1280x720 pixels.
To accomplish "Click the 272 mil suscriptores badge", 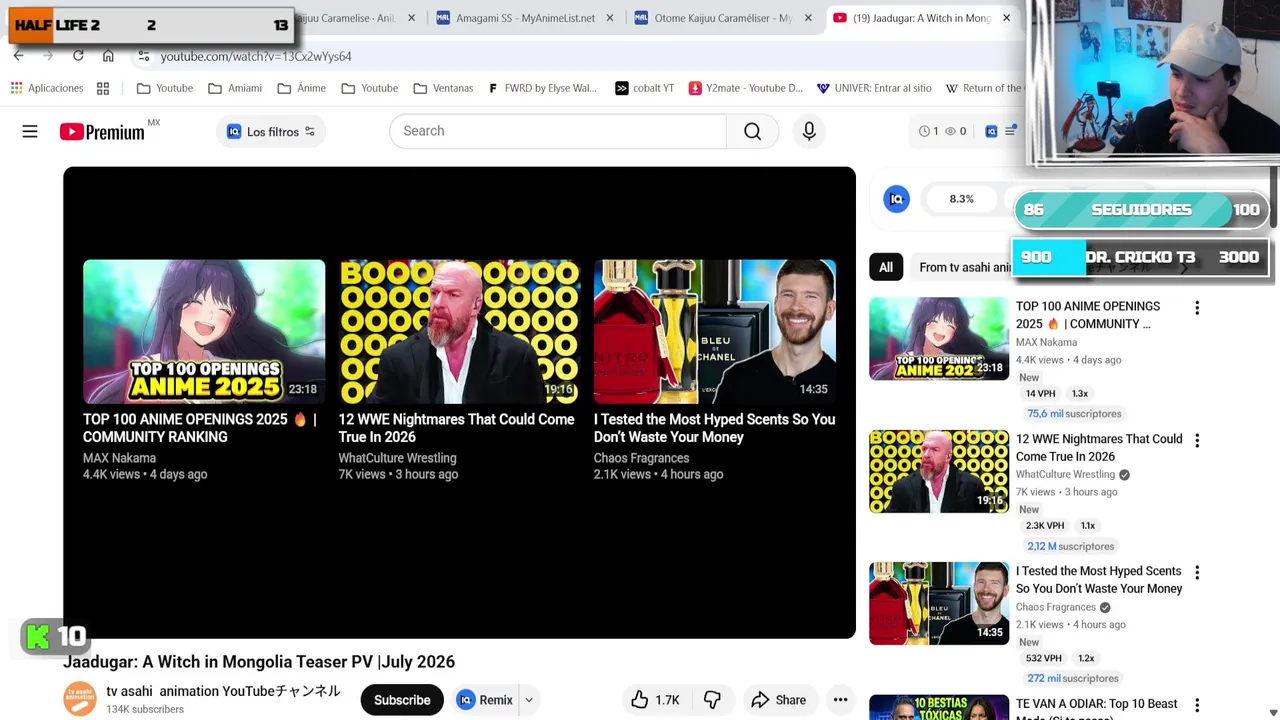I will coord(1072,679).
